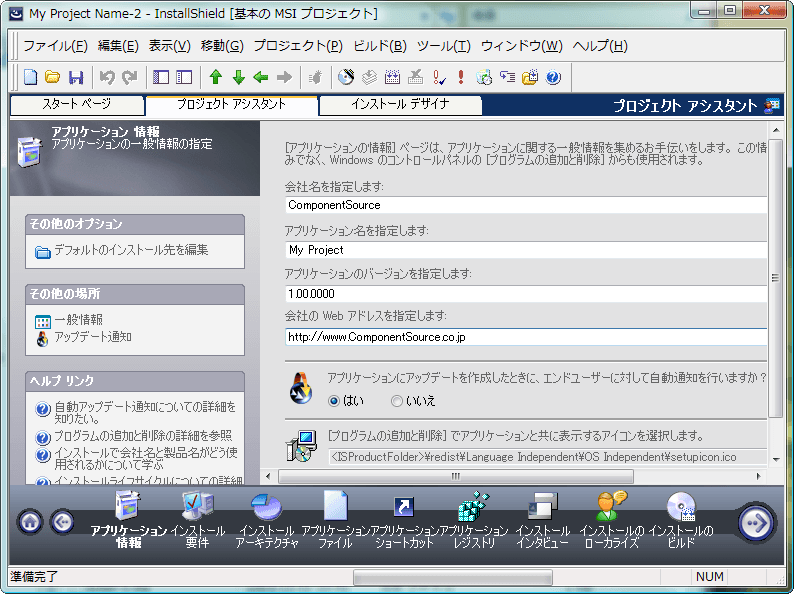Click the red exclamation Run icon
The height and width of the screenshot is (594, 794).
click(x=461, y=77)
